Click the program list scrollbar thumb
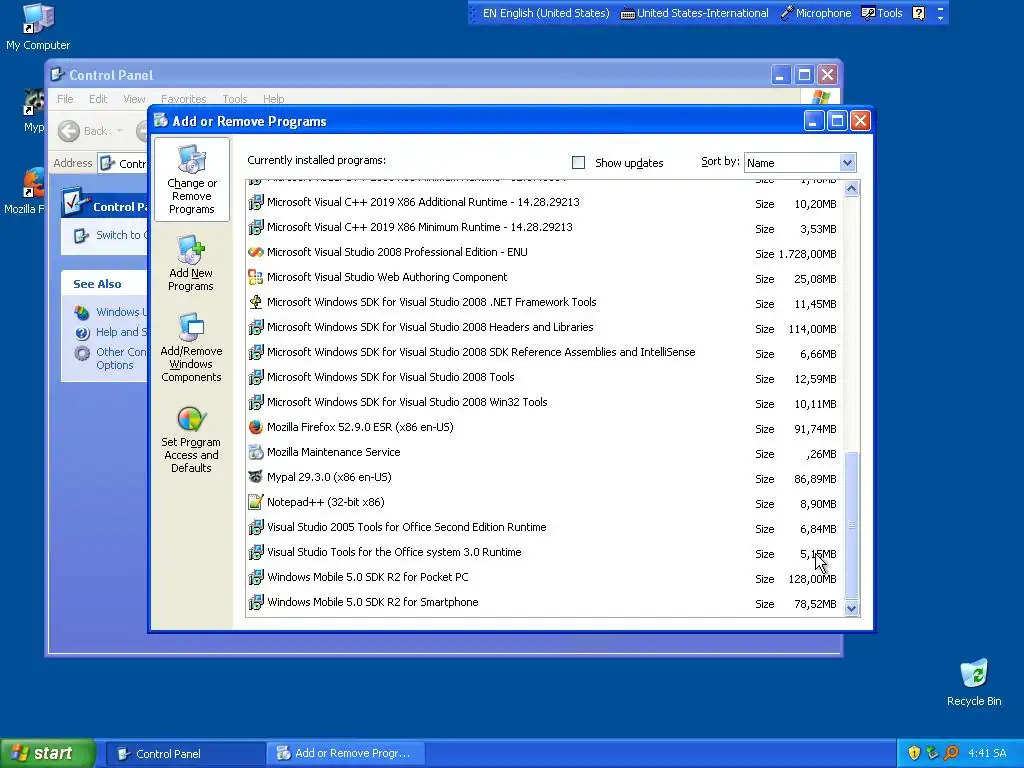 [851, 525]
